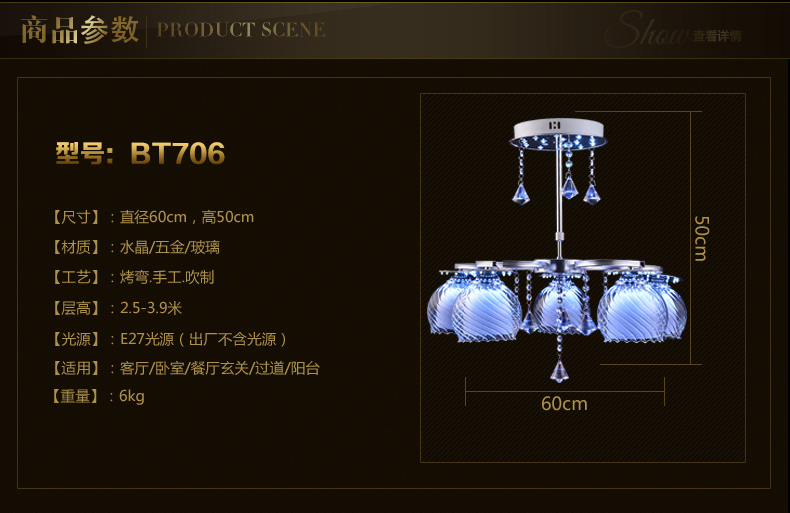
Task: Click the leftmost blue glass lampshade
Action: pos(443,307)
